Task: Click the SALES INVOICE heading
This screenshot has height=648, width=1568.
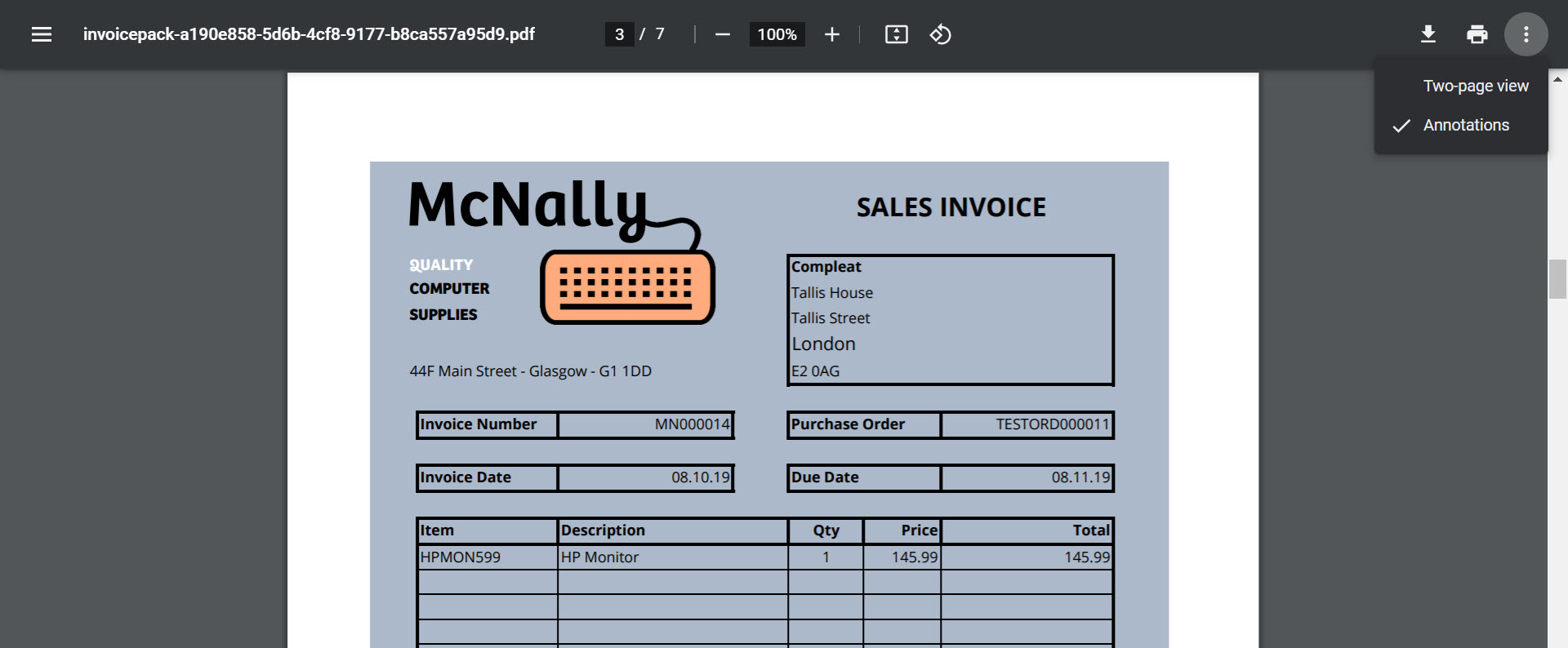Action: tap(951, 207)
